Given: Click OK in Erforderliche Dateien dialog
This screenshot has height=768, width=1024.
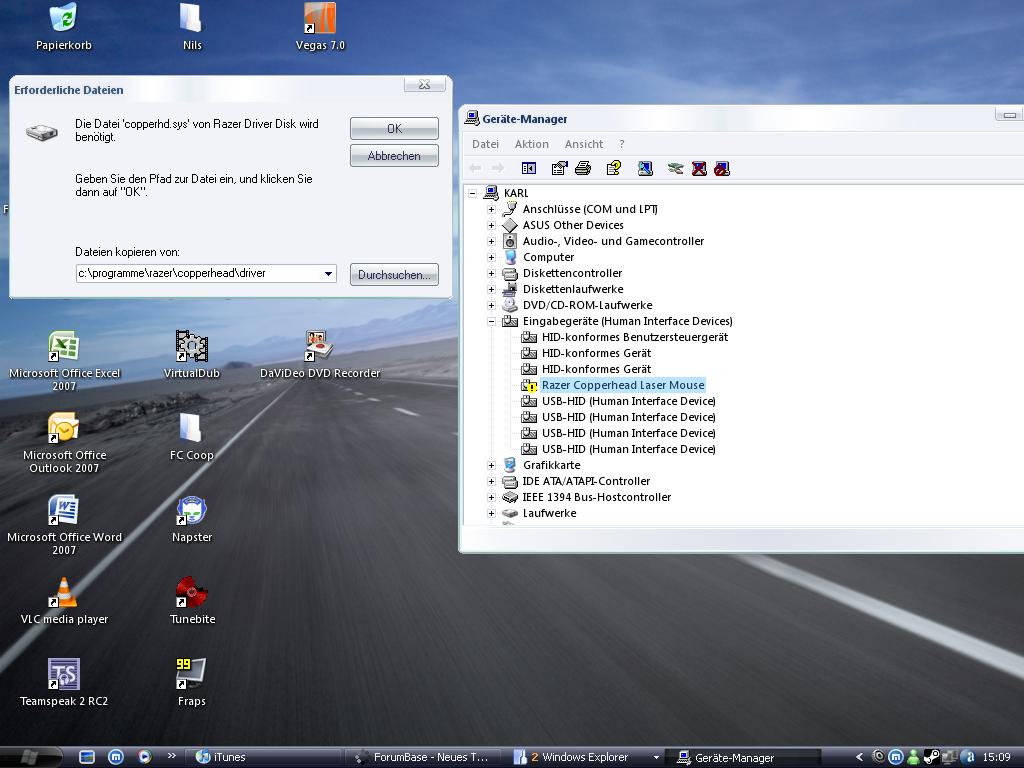Looking at the screenshot, I should [x=394, y=129].
